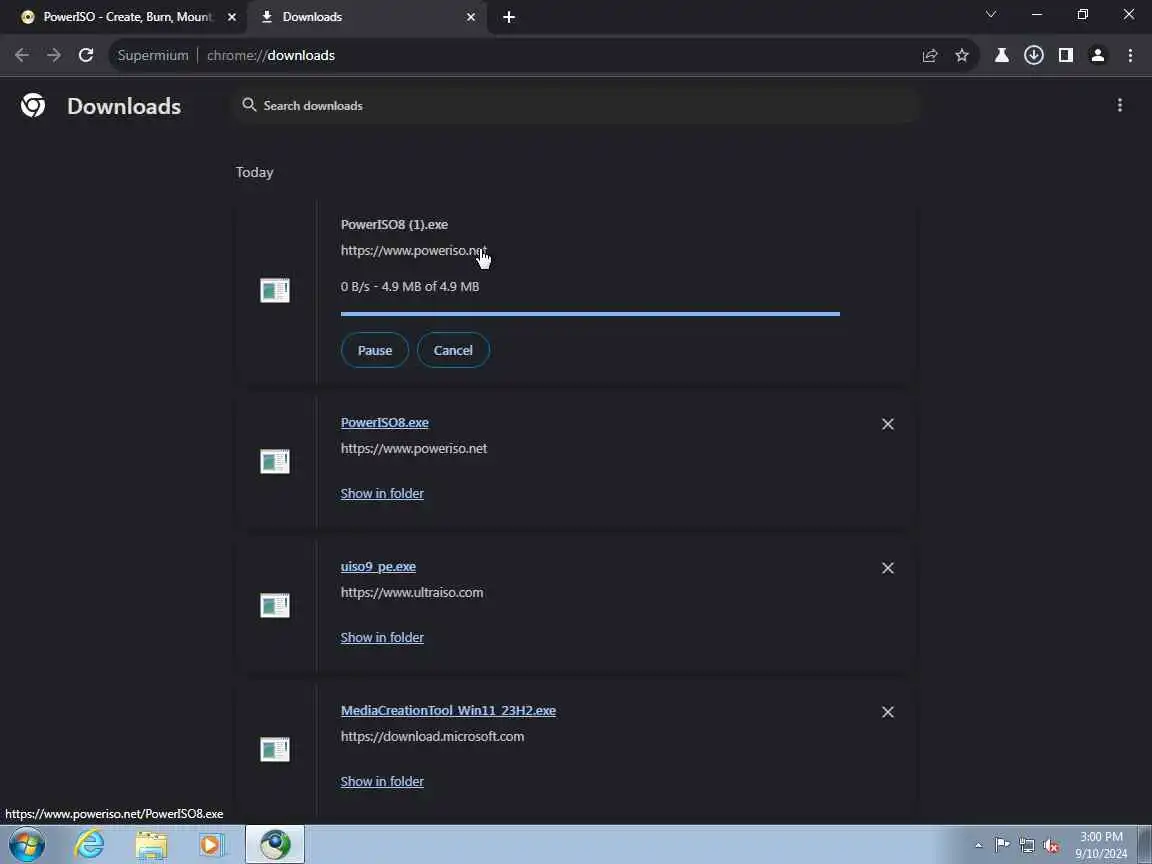Remove uiso9_pe.exe from the list
The image size is (1152, 864).
coord(888,568)
